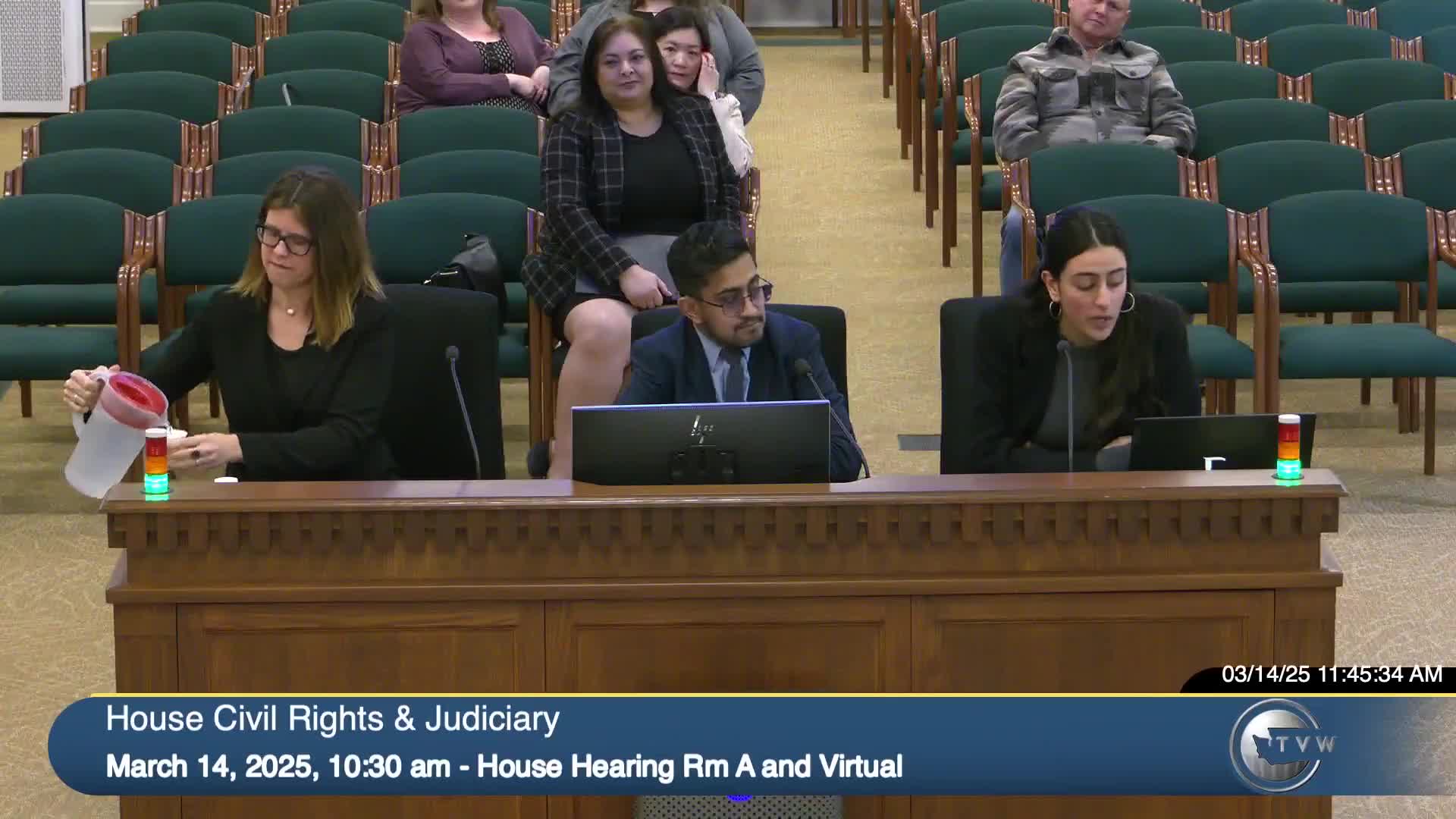The width and height of the screenshot is (1456, 819).
Task: Click the HP monitor on the desk
Action: [701, 443]
